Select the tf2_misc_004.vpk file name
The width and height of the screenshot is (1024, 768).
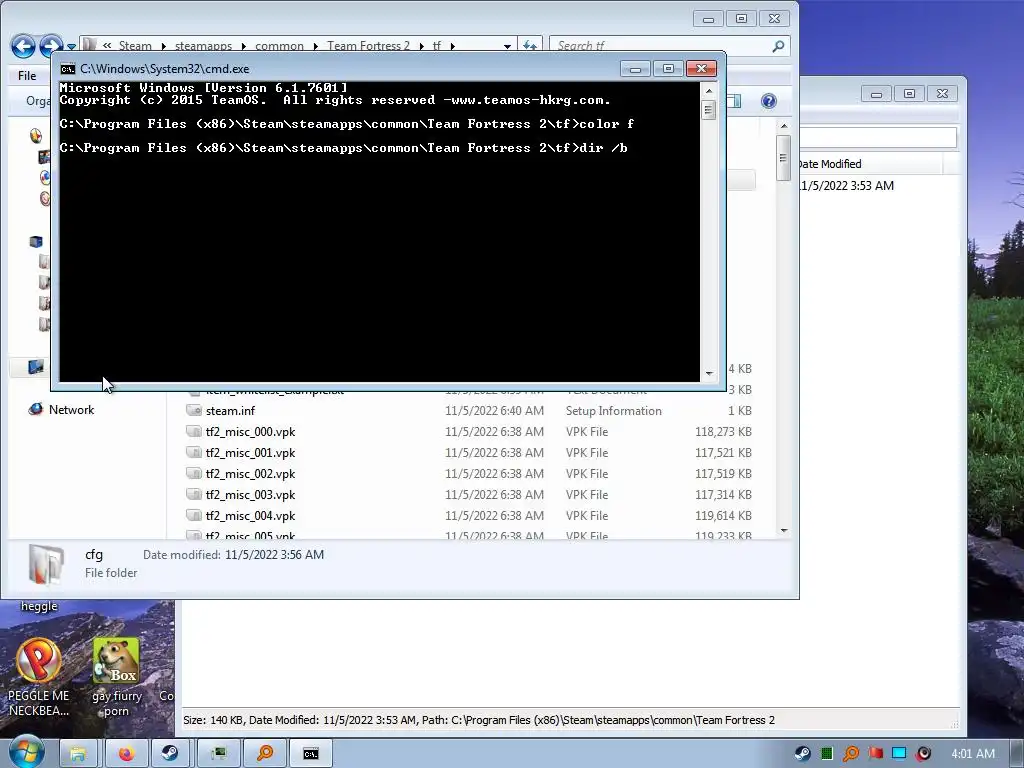point(250,515)
